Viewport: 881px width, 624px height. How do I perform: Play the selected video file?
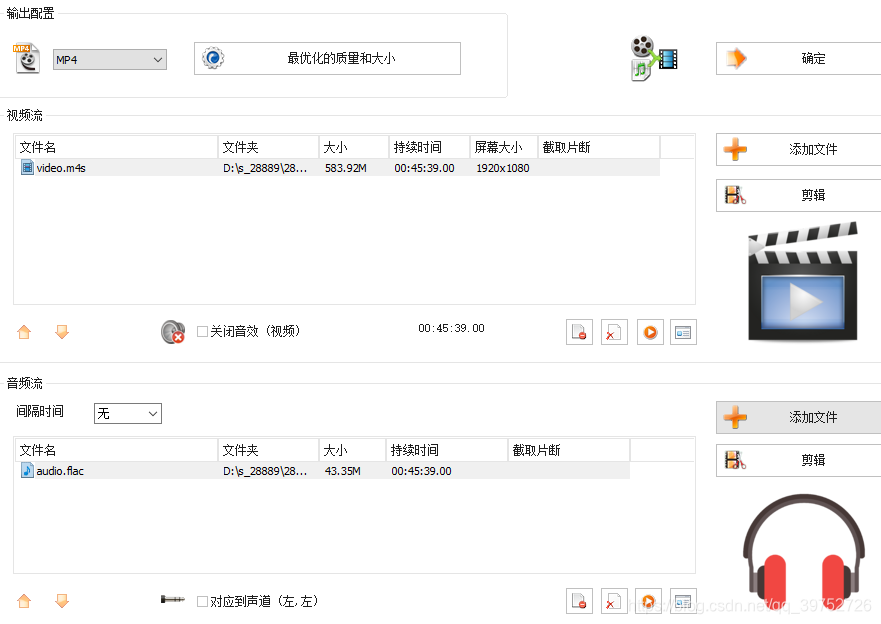coord(650,332)
